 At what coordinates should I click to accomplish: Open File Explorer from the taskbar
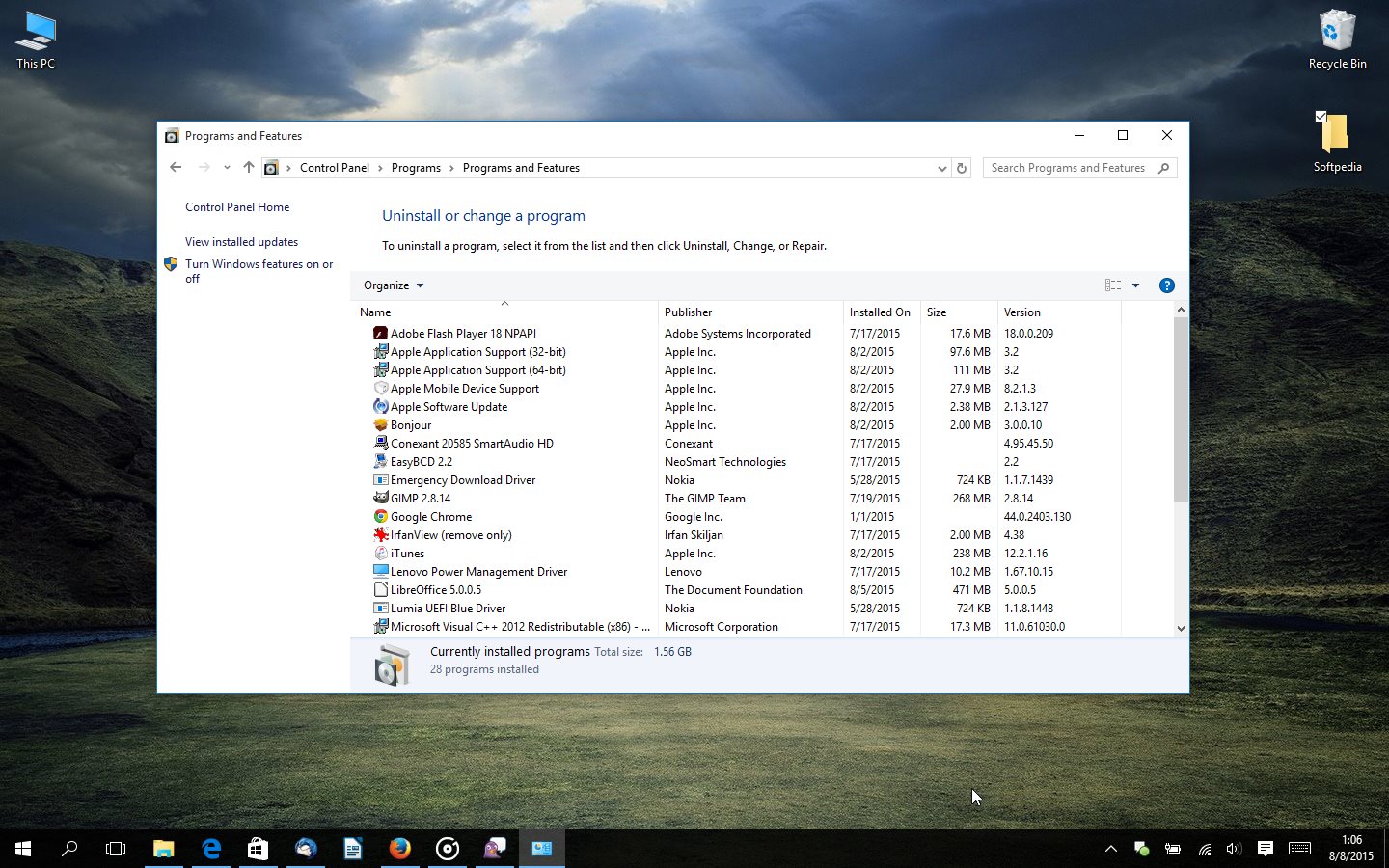tap(164, 849)
